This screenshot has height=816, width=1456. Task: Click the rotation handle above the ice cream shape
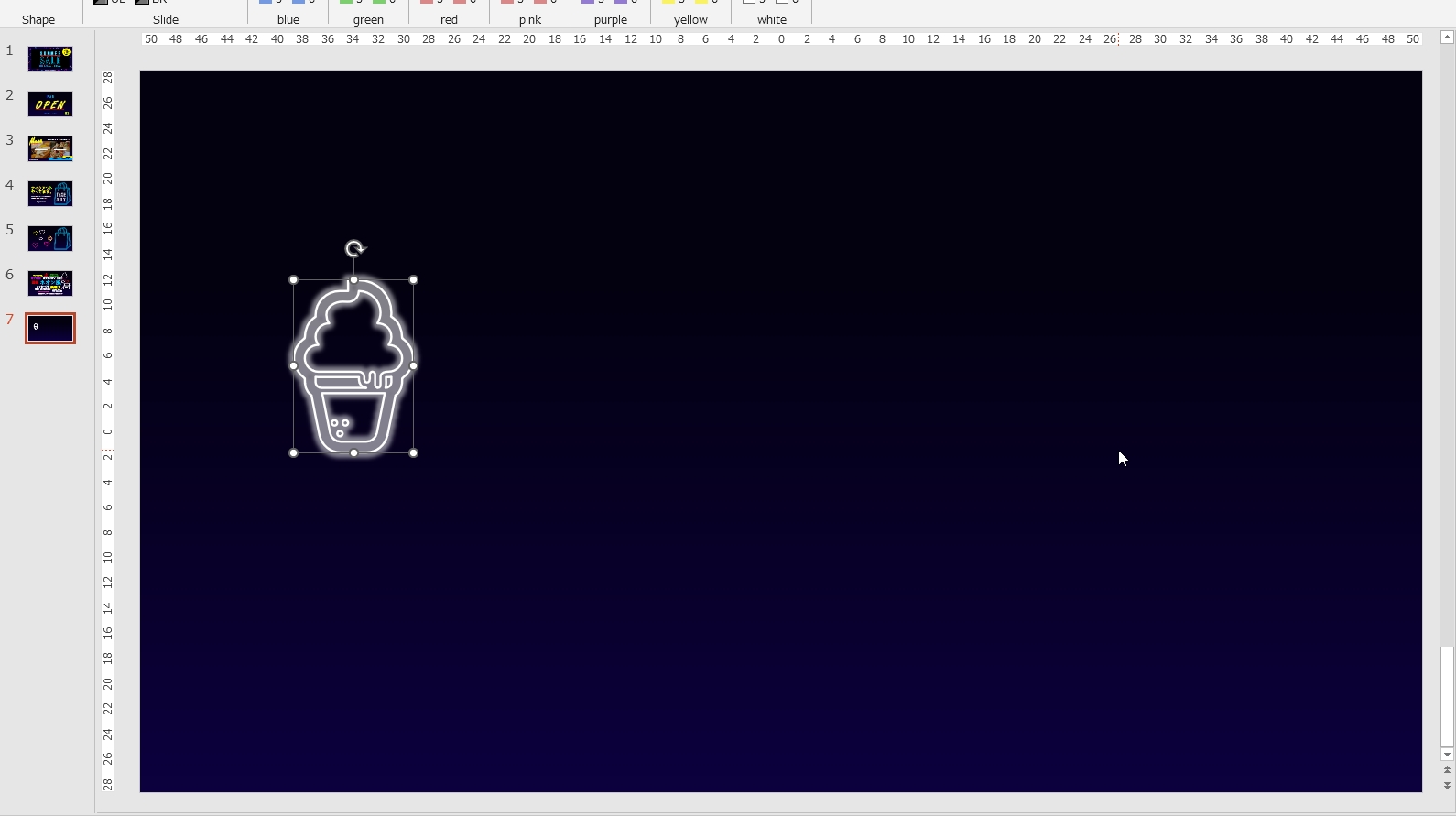(354, 248)
